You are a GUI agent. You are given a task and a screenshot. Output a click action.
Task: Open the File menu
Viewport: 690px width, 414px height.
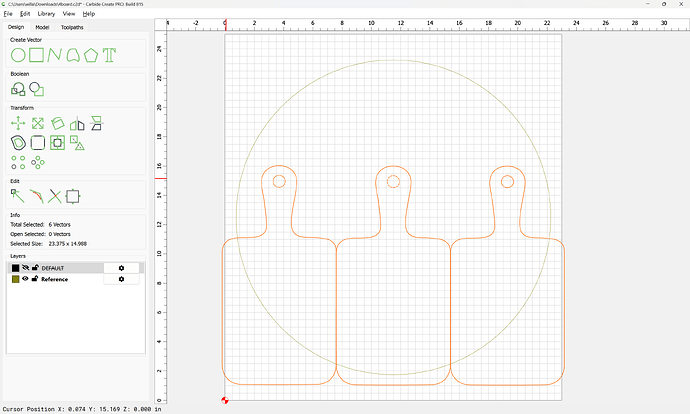pyautogui.click(x=8, y=14)
